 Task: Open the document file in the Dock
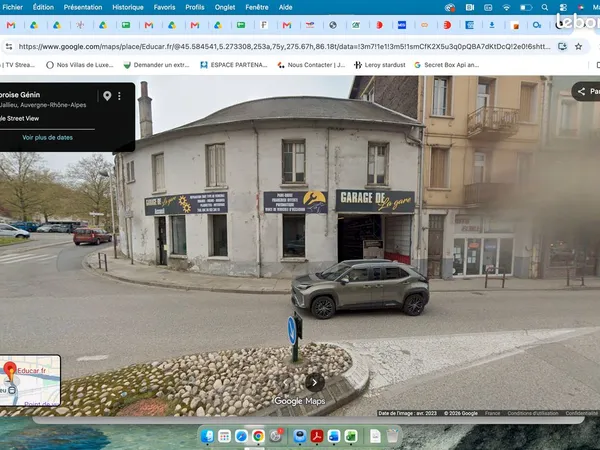click(x=375, y=436)
